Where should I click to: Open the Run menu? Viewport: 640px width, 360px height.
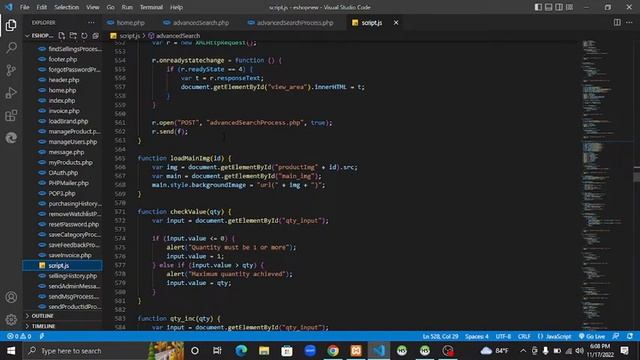[x=127, y=7]
